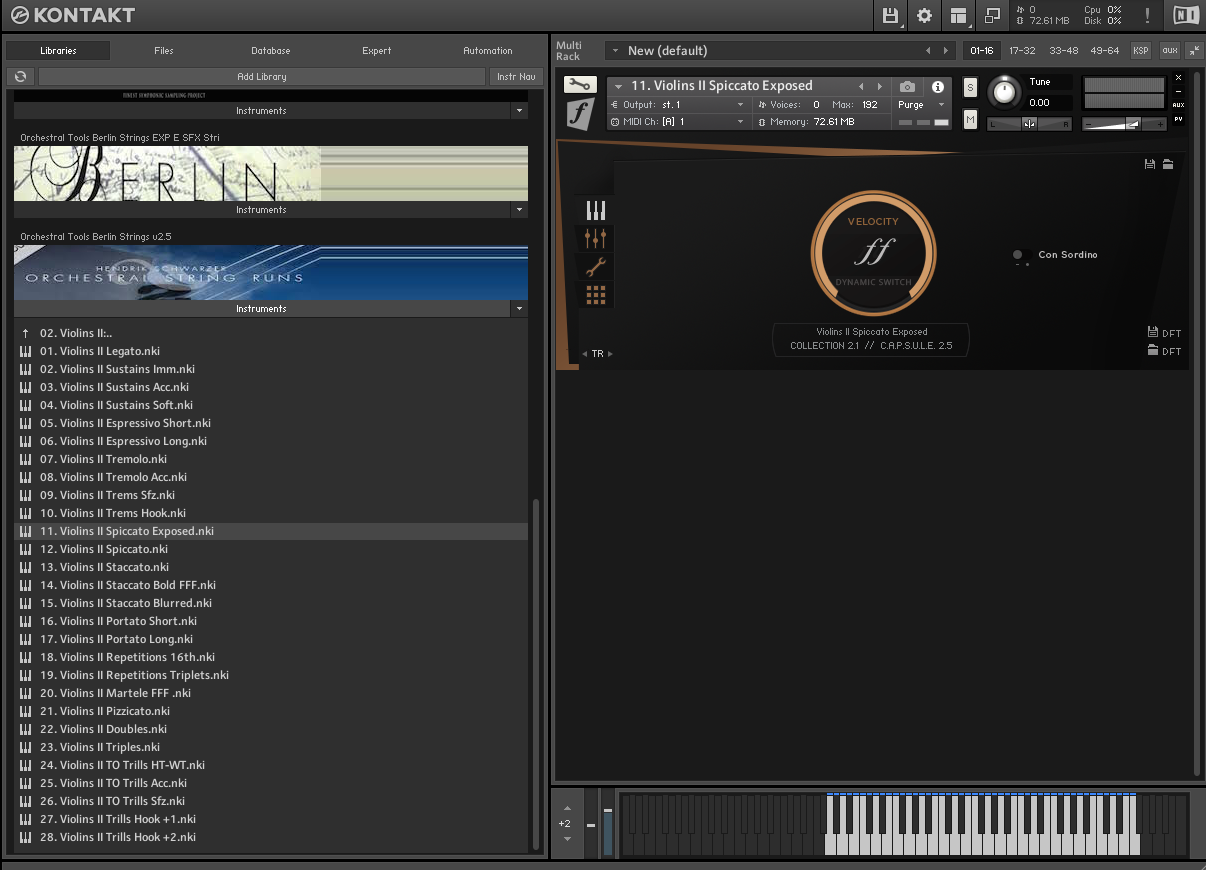Switch to rack page 33-48
1206x870 pixels.
tap(1064, 50)
